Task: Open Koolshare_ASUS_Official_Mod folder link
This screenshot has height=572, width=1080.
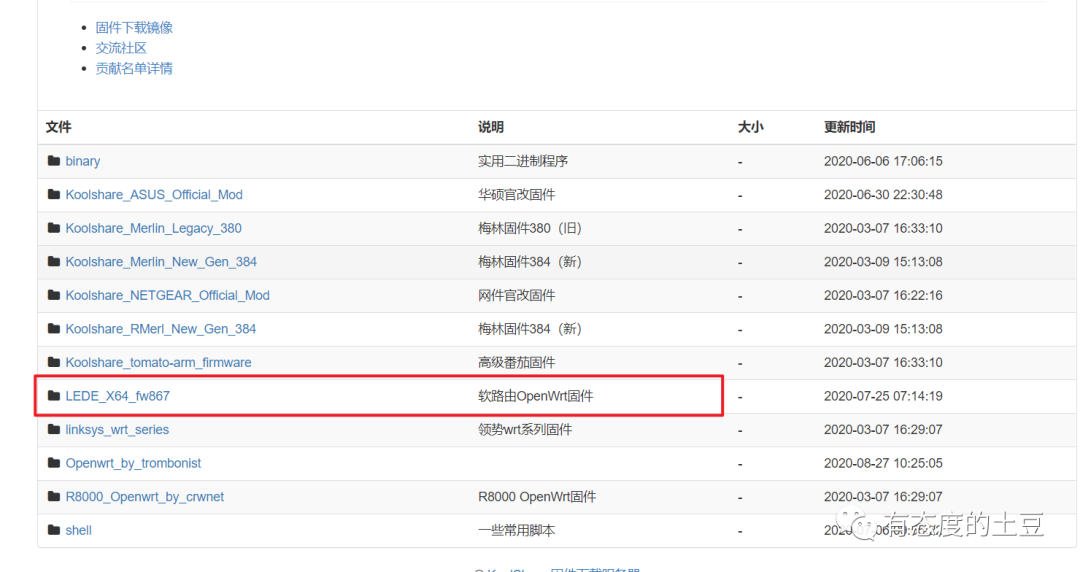Action: coord(154,195)
